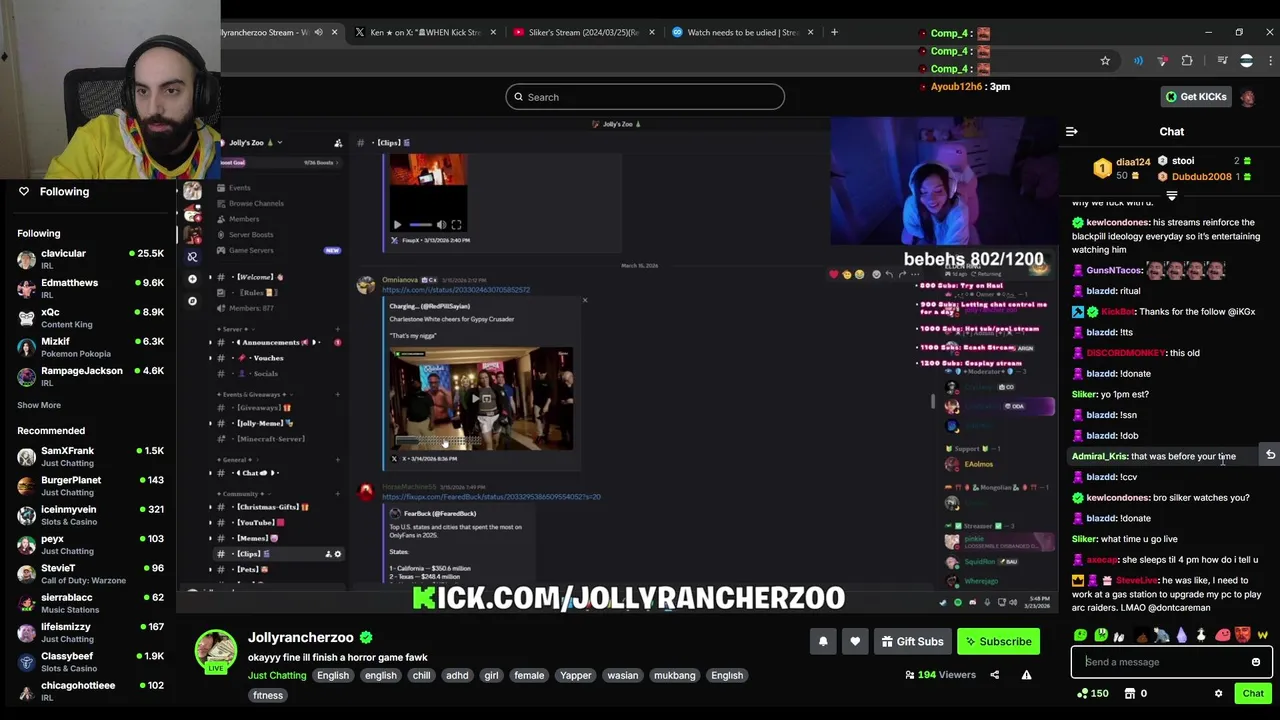1280x720 pixels.
Task: Collapse the Following sidebar heart header
Action: tap(24, 191)
